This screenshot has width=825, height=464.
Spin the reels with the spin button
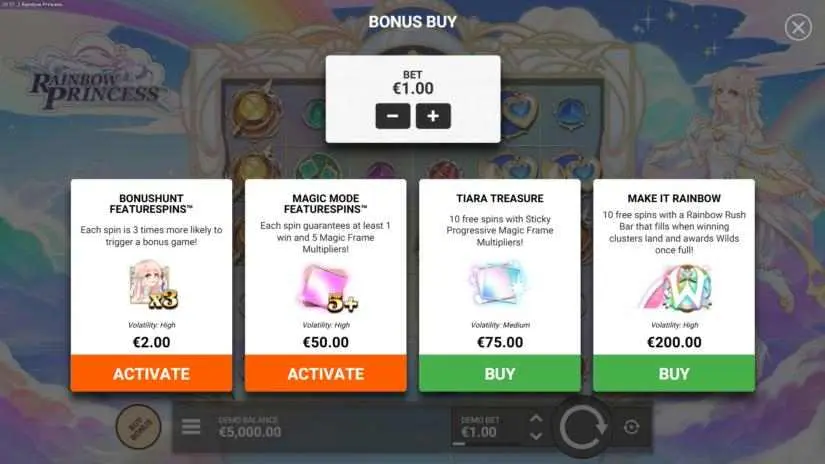582,427
